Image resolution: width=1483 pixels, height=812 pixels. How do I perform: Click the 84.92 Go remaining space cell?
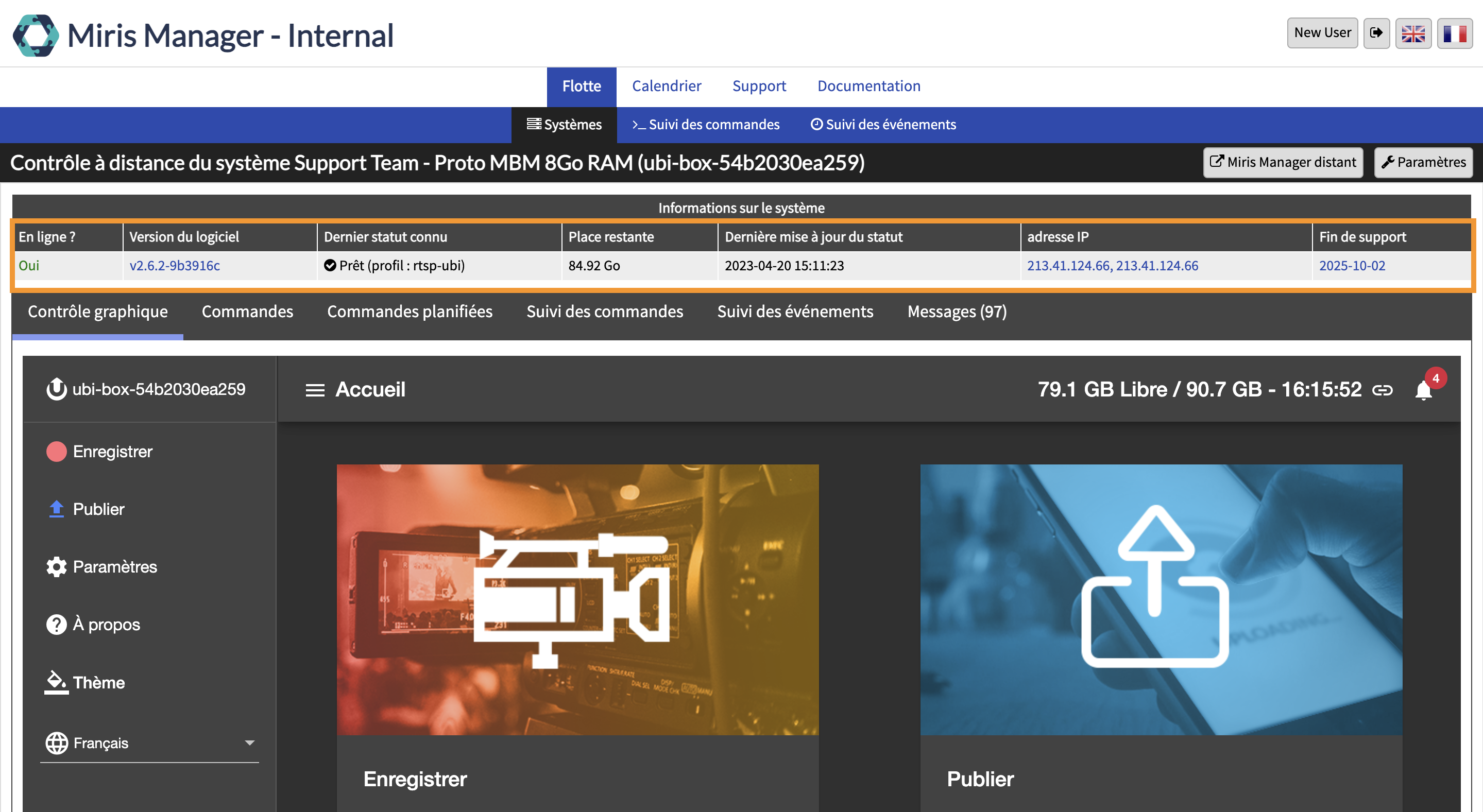640,265
